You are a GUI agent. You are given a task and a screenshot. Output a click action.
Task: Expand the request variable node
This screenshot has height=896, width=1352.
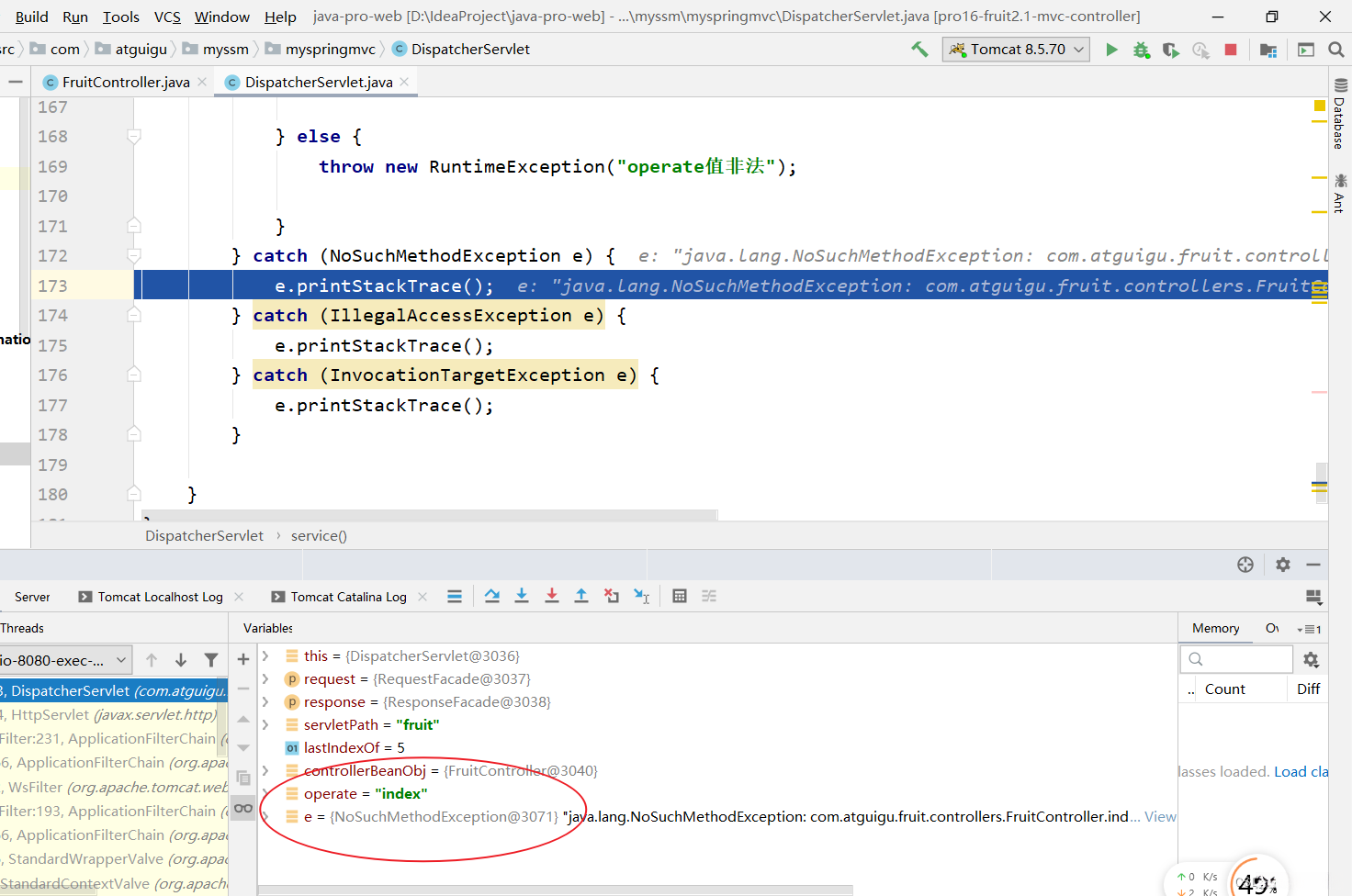265,679
